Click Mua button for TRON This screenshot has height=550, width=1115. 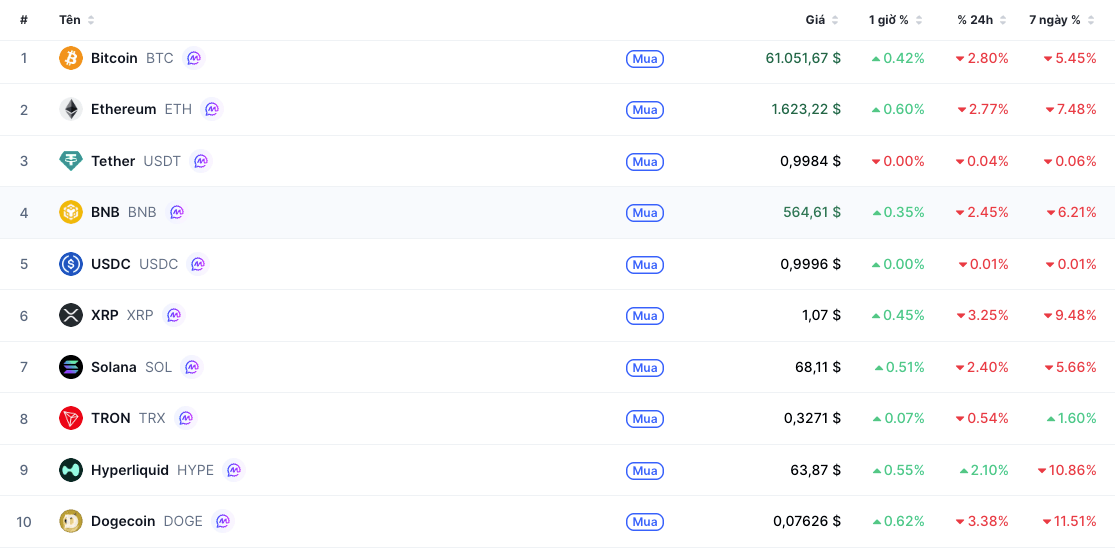point(645,418)
